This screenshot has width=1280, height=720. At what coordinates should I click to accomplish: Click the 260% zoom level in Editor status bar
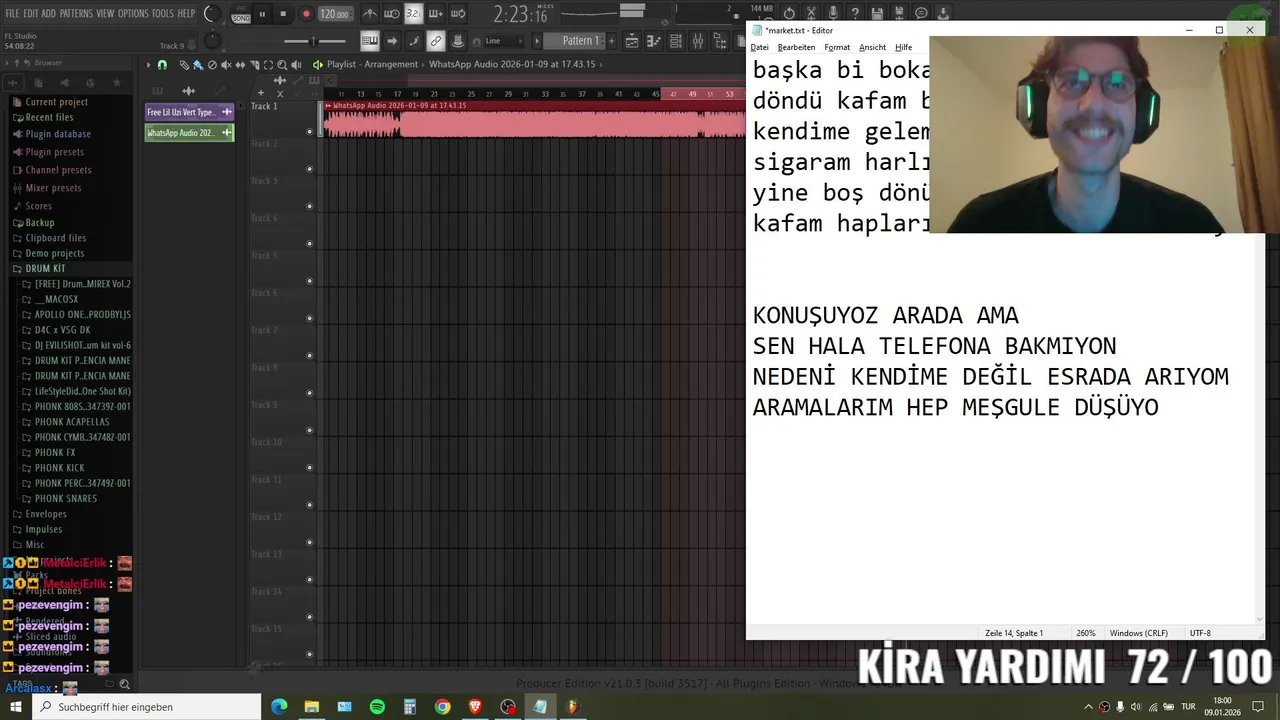pyautogui.click(x=1085, y=633)
